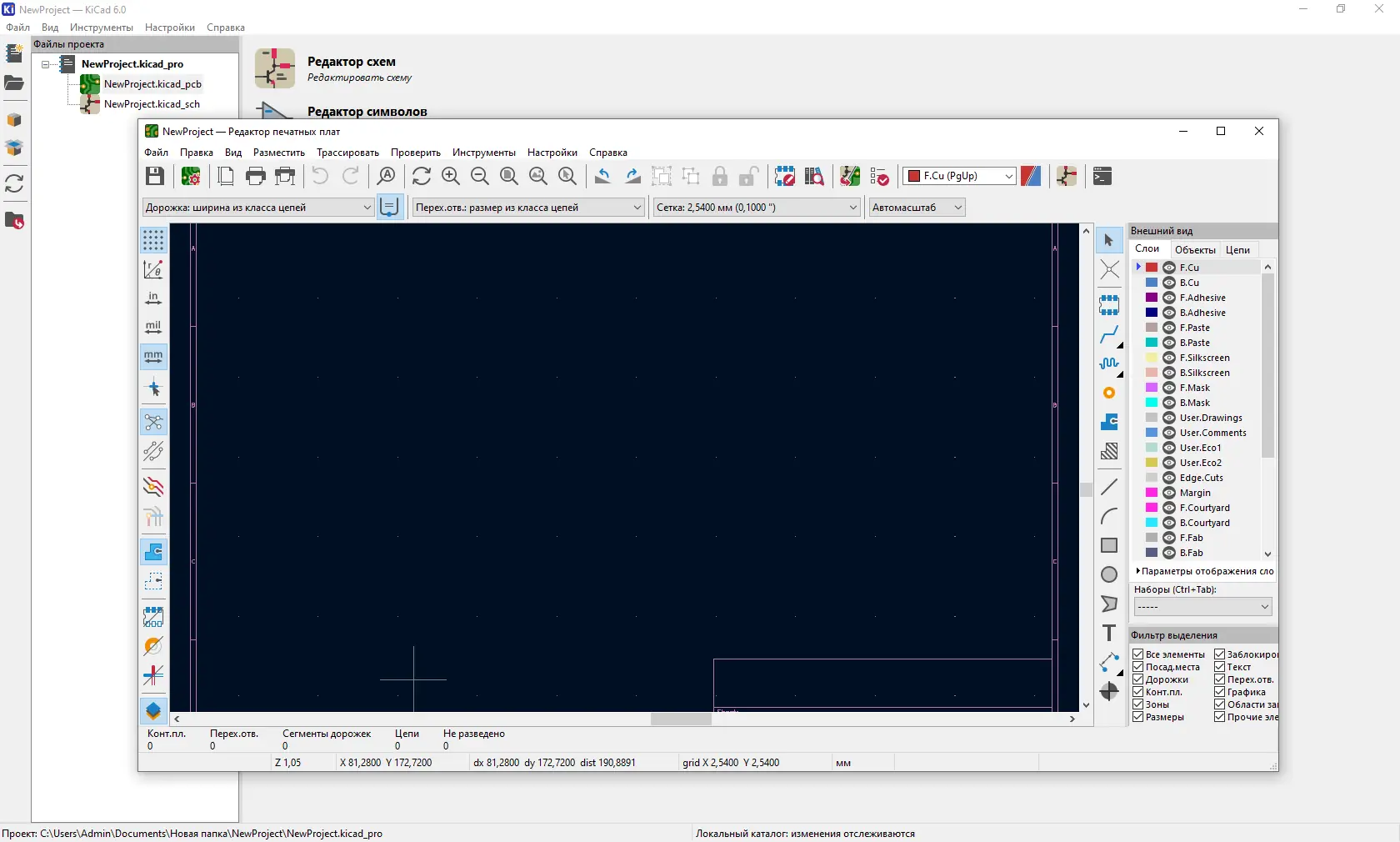Save the board with the floppy disk icon

click(155, 176)
